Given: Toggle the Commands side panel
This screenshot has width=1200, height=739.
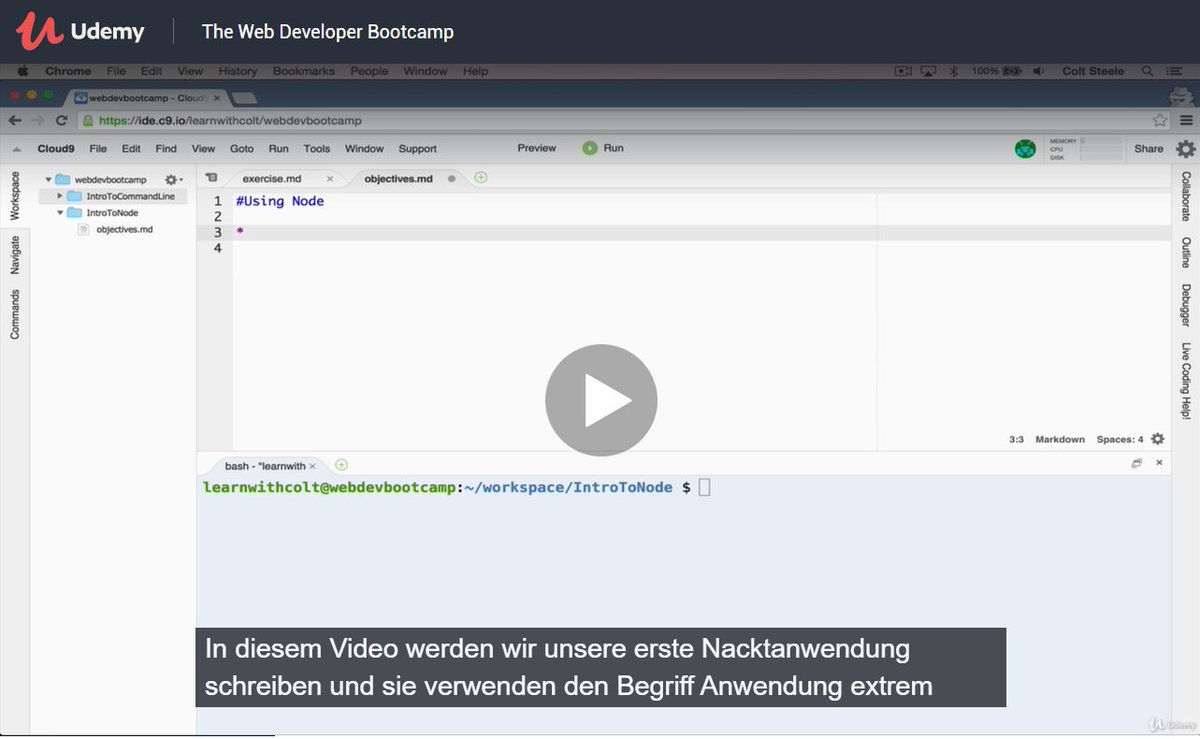Looking at the screenshot, I should tap(15, 314).
